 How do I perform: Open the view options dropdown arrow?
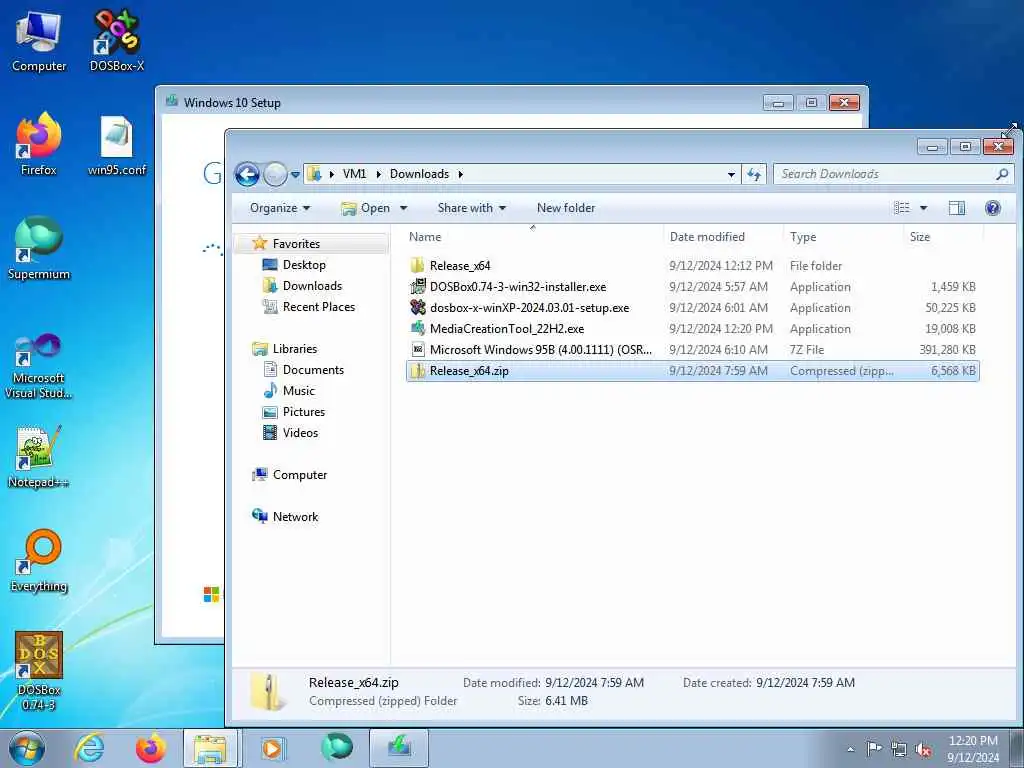(x=923, y=208)
